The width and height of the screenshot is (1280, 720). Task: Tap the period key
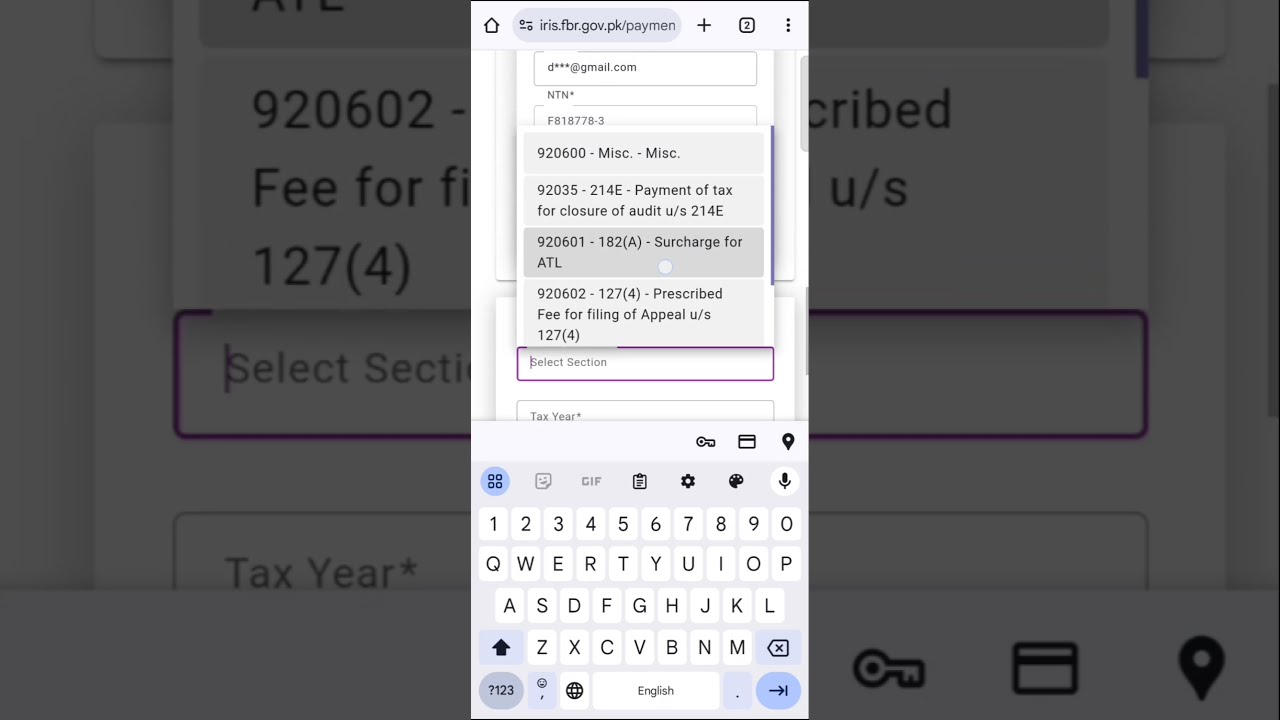tap(737, 691)
